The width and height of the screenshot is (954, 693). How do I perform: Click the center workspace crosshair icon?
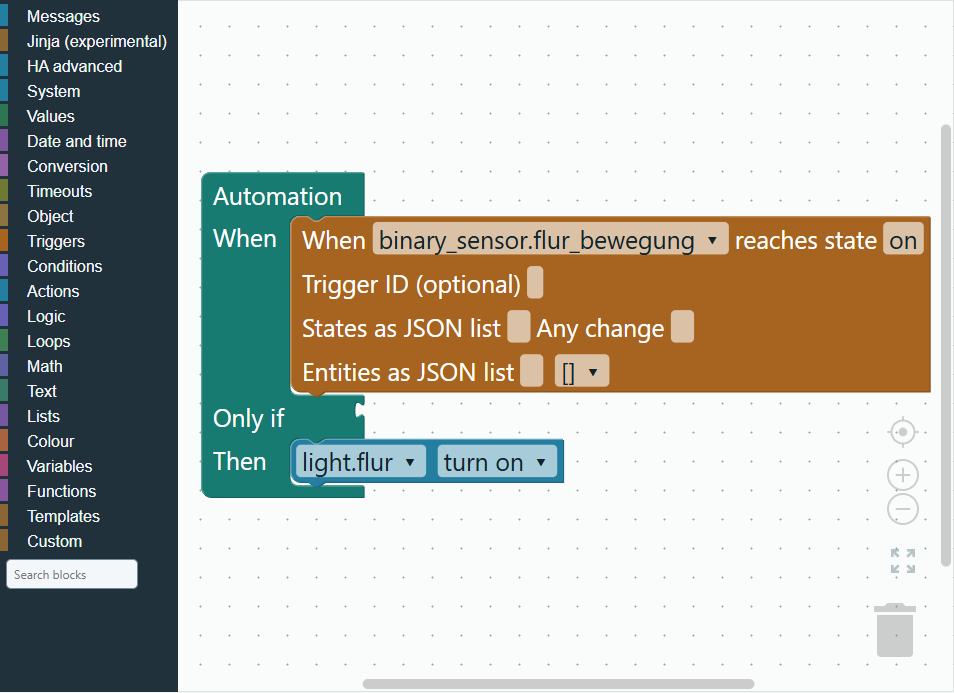point(903,433)
